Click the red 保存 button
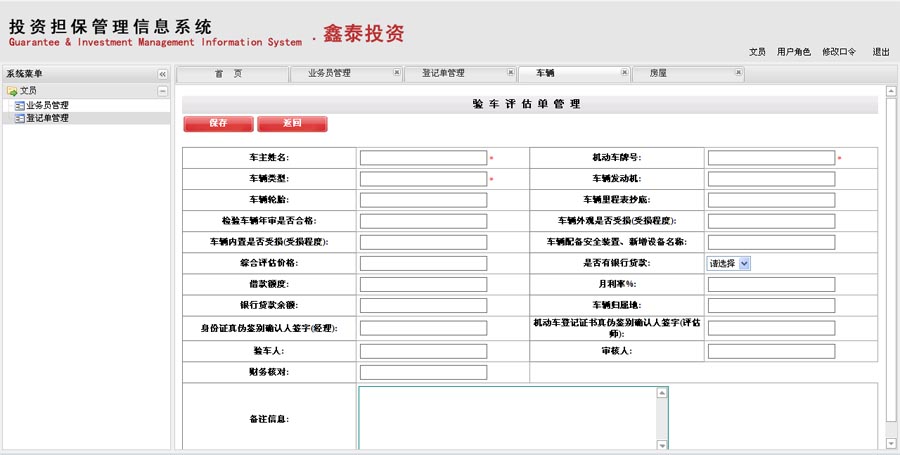The height and width of the screenshot is (455, 900). 218,123
